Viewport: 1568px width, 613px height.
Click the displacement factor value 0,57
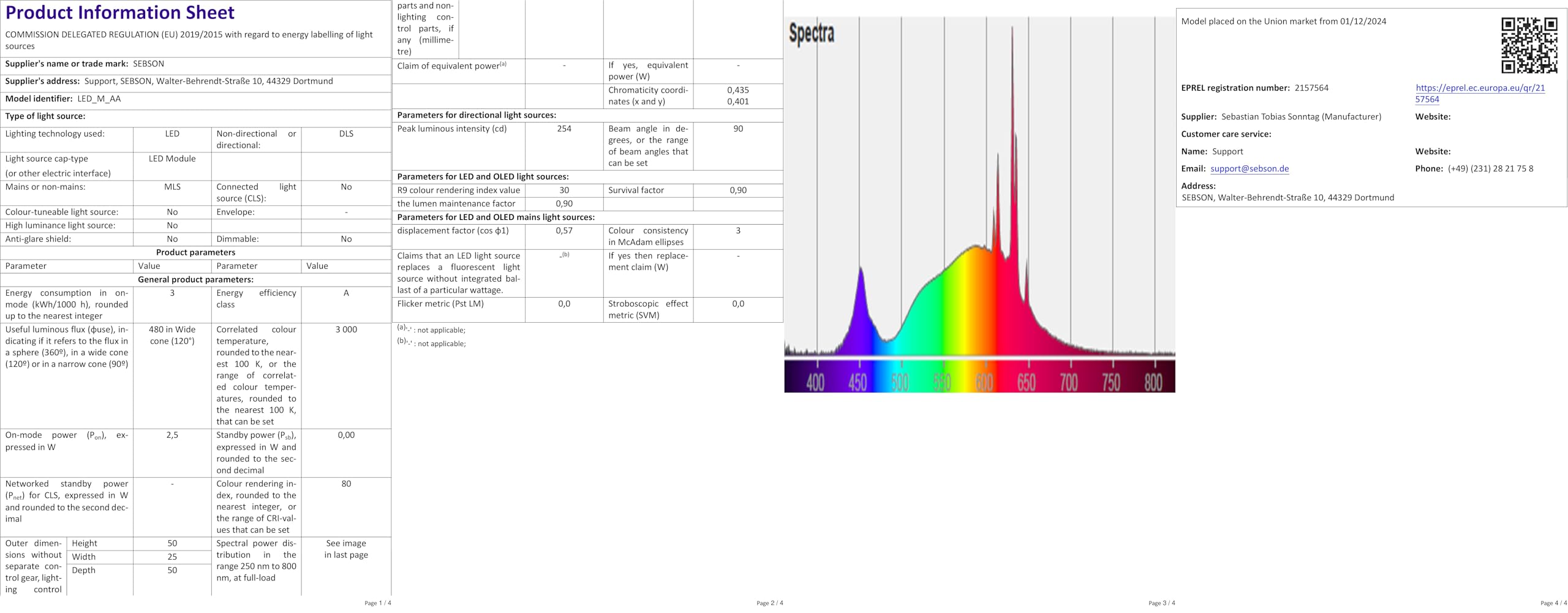(564, 231)
